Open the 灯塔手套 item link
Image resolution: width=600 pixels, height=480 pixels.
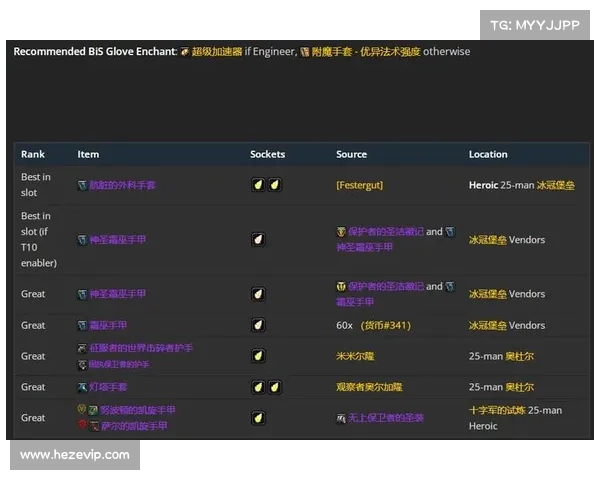(108, 387)
